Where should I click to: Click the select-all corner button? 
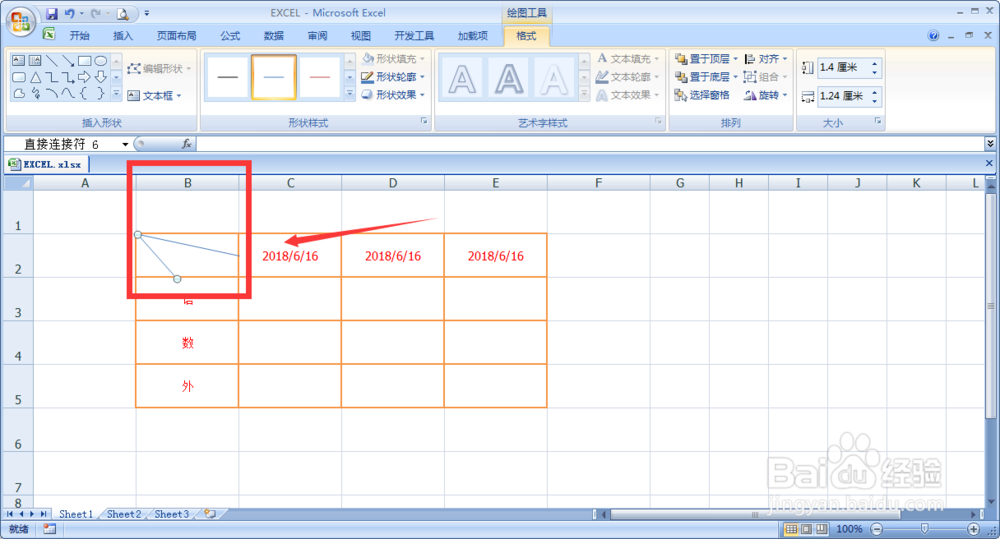pyautogui.click(x=18, y=183)
